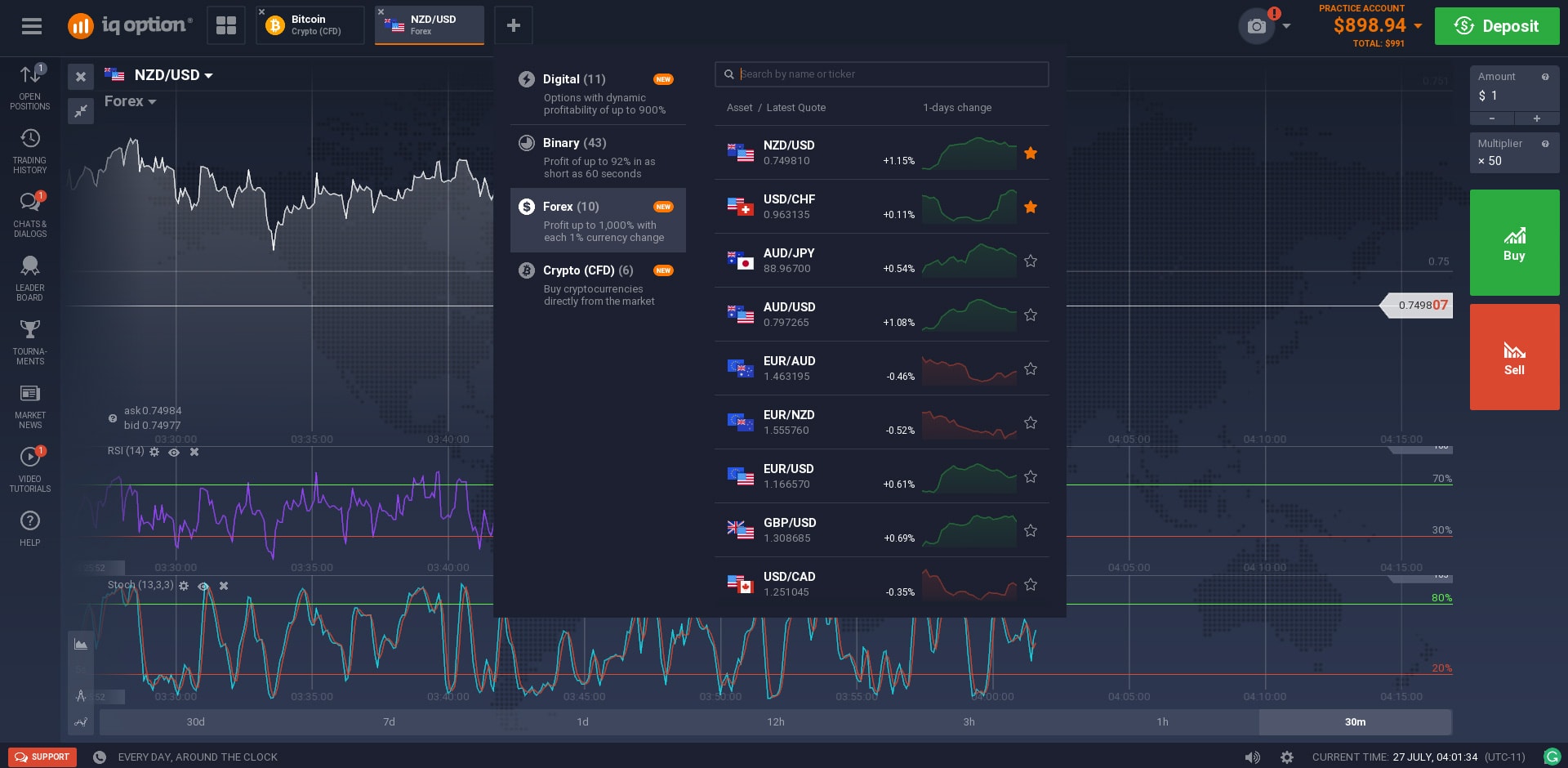Increase amount with plus stepper
Image resolution: width=1568 pixels, height=768 pixels.
tap(1537, 118)
